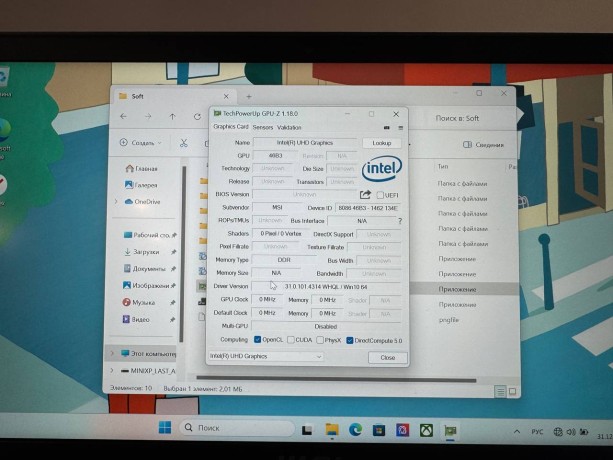This screenshot has width=613, height=460.
Task: Open Главная in the navigation pane
Action: [x=142, y=168]
